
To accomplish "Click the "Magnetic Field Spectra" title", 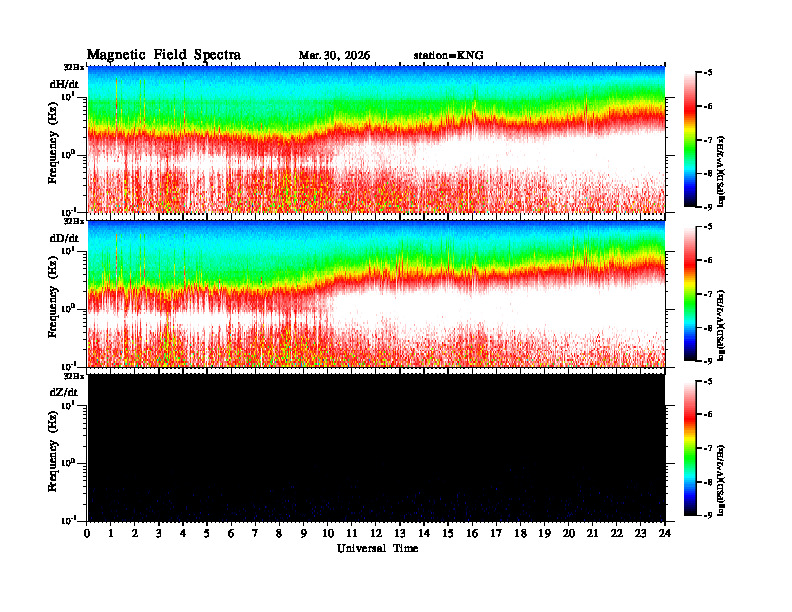I will coord(164,55).
